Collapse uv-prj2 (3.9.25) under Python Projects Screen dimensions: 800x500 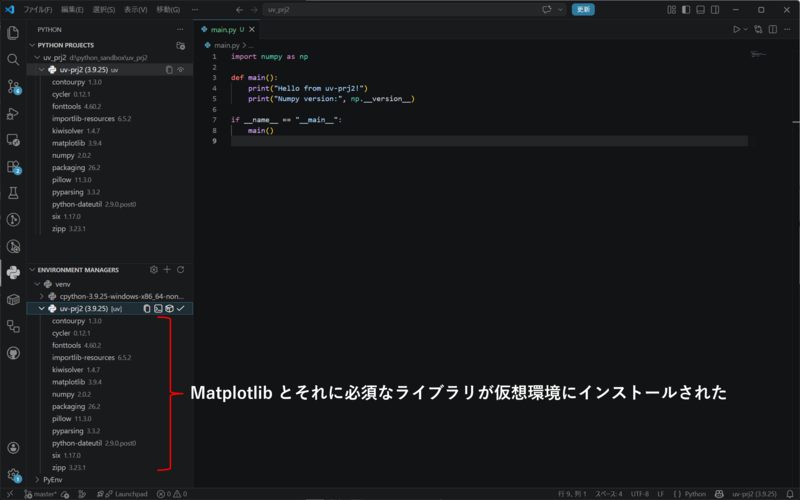42,70
